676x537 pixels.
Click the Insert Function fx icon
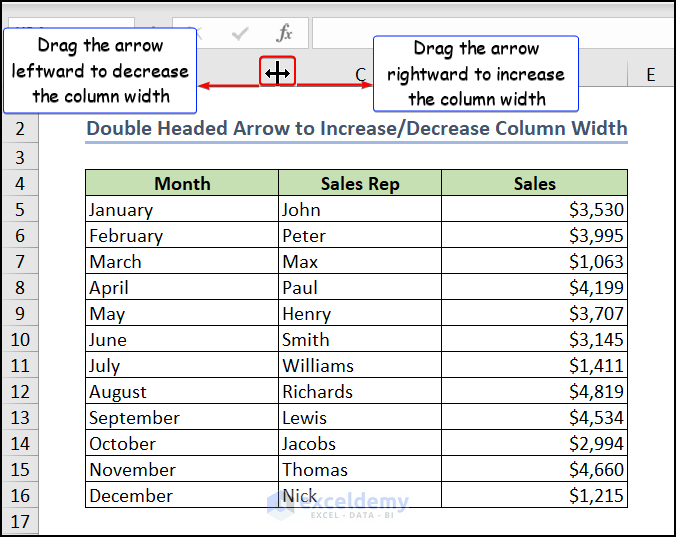click(x=284, y=33)
